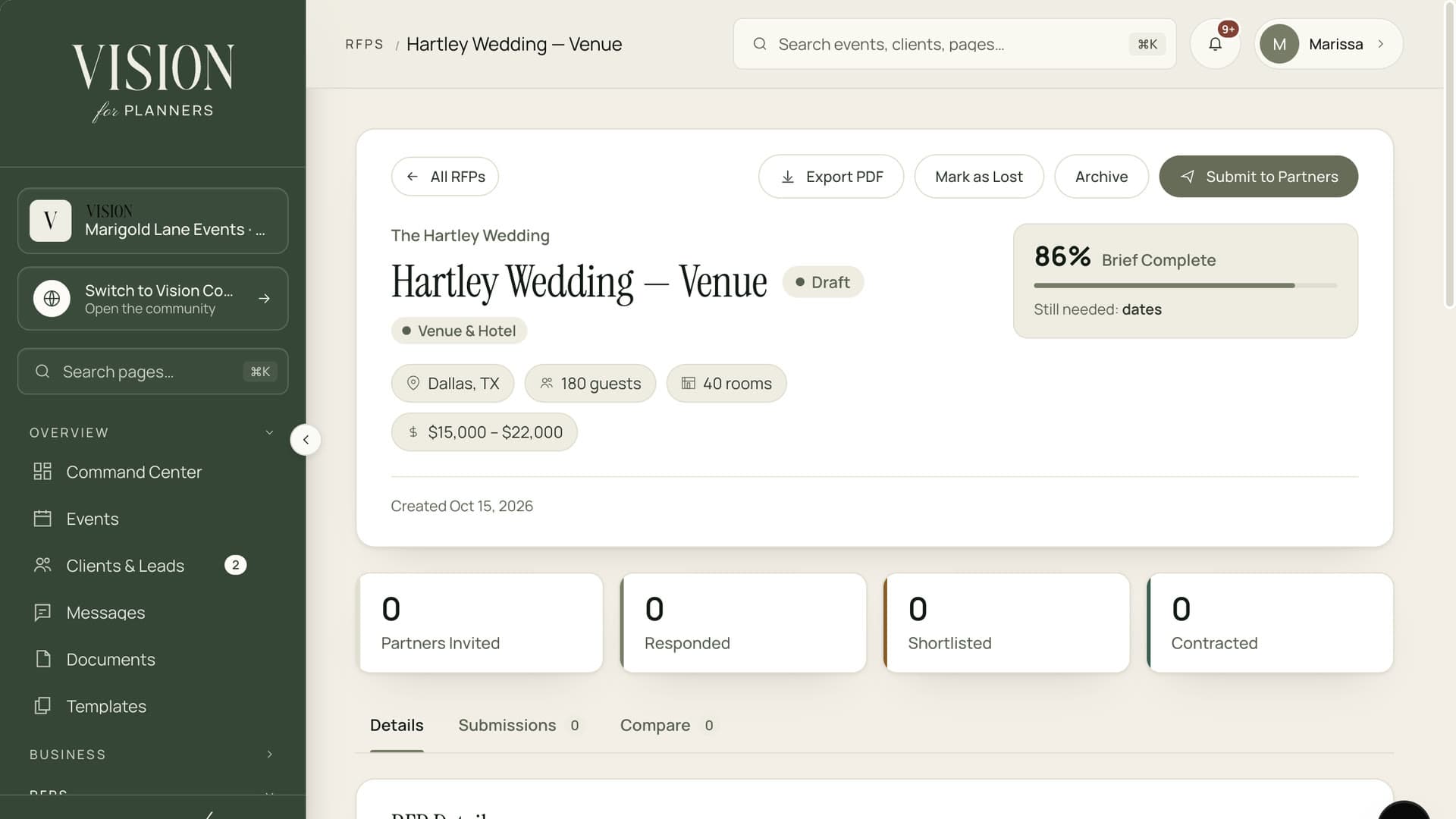Click the Command Center grid icon
The width and height of the screenshot is (1456, 819).
click(42, 472)
